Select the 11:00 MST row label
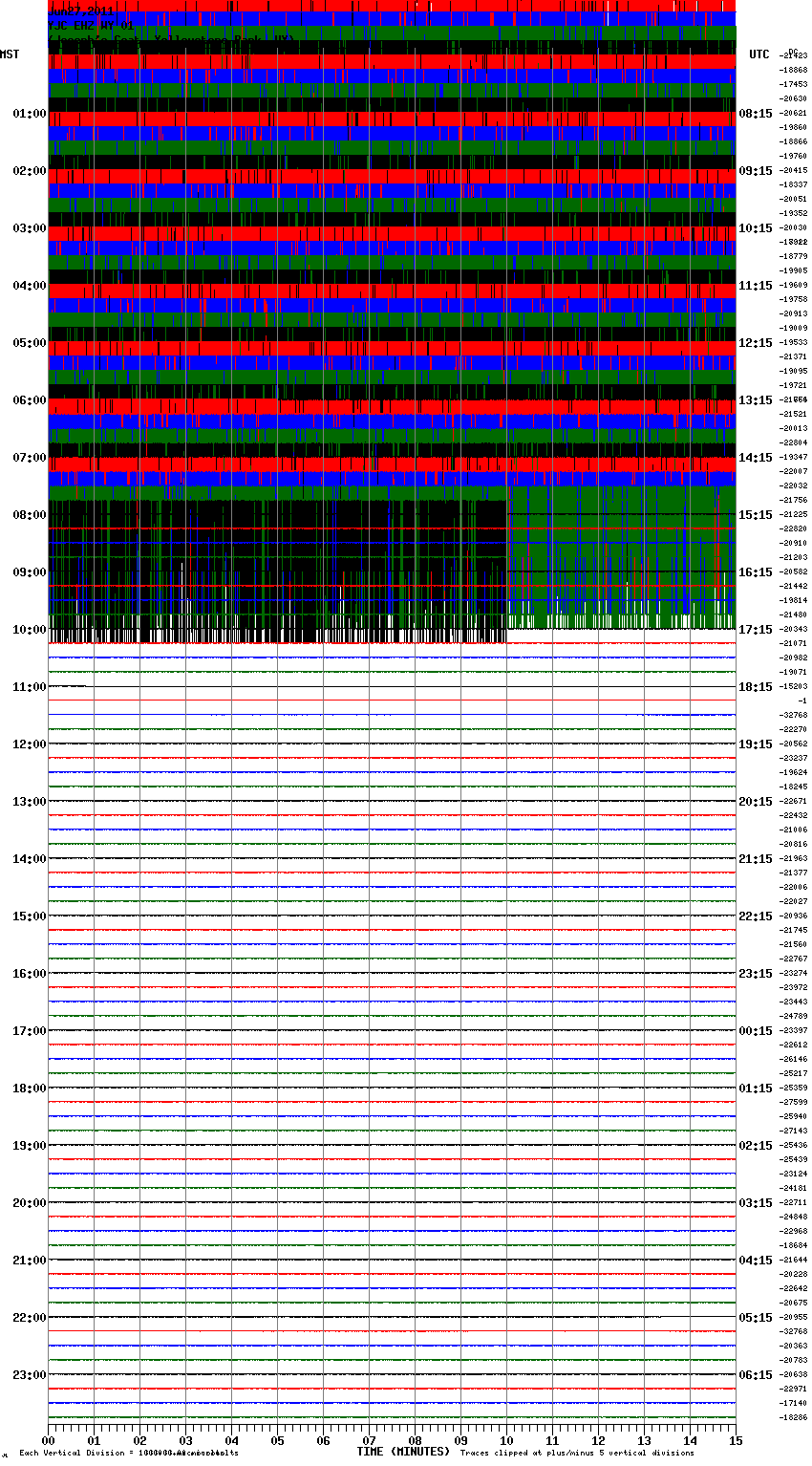812x1466 pixels. click(30, 687)
